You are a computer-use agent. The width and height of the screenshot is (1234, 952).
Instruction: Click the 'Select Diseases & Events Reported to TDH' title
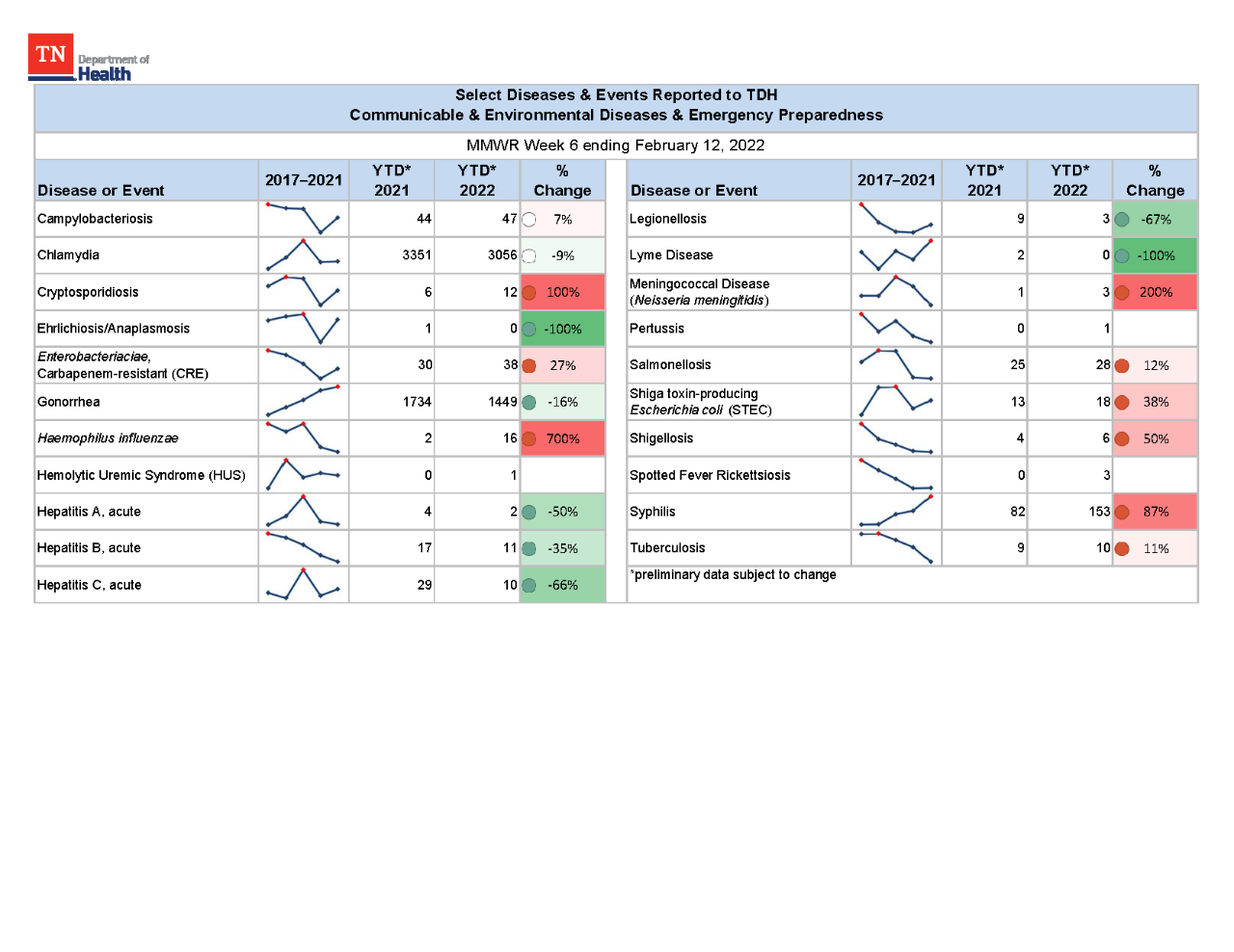[616, 94]
